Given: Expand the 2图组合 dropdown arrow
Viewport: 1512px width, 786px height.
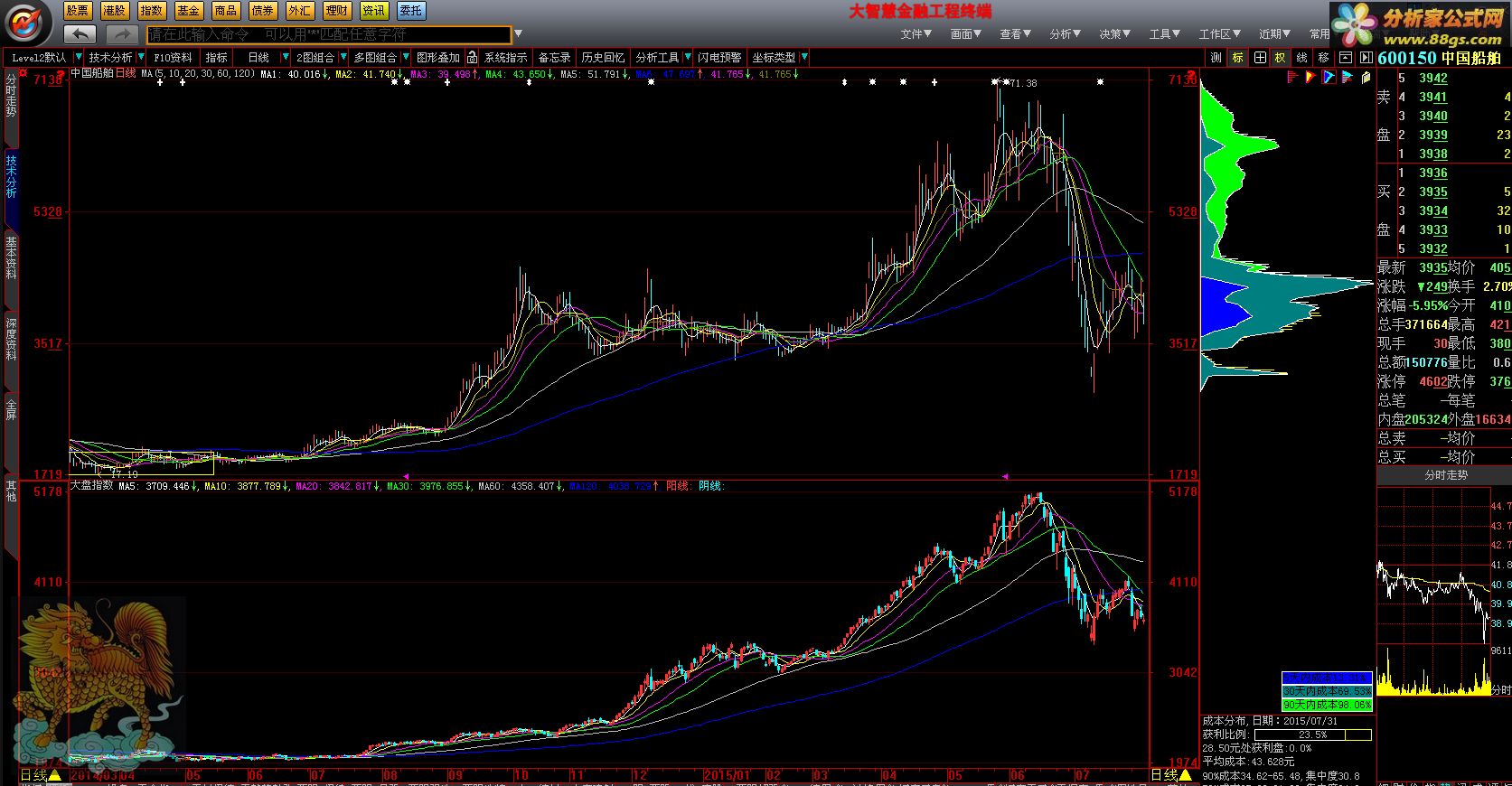Looking at the screenshot, I should (343, 57).
